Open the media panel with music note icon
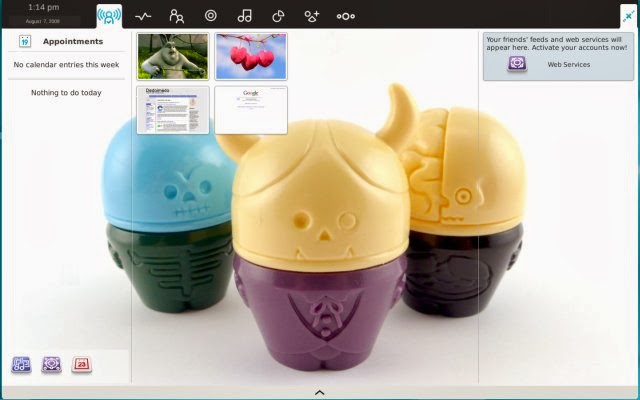Screen dimensions: 640x400 click(x=244, y=16)
